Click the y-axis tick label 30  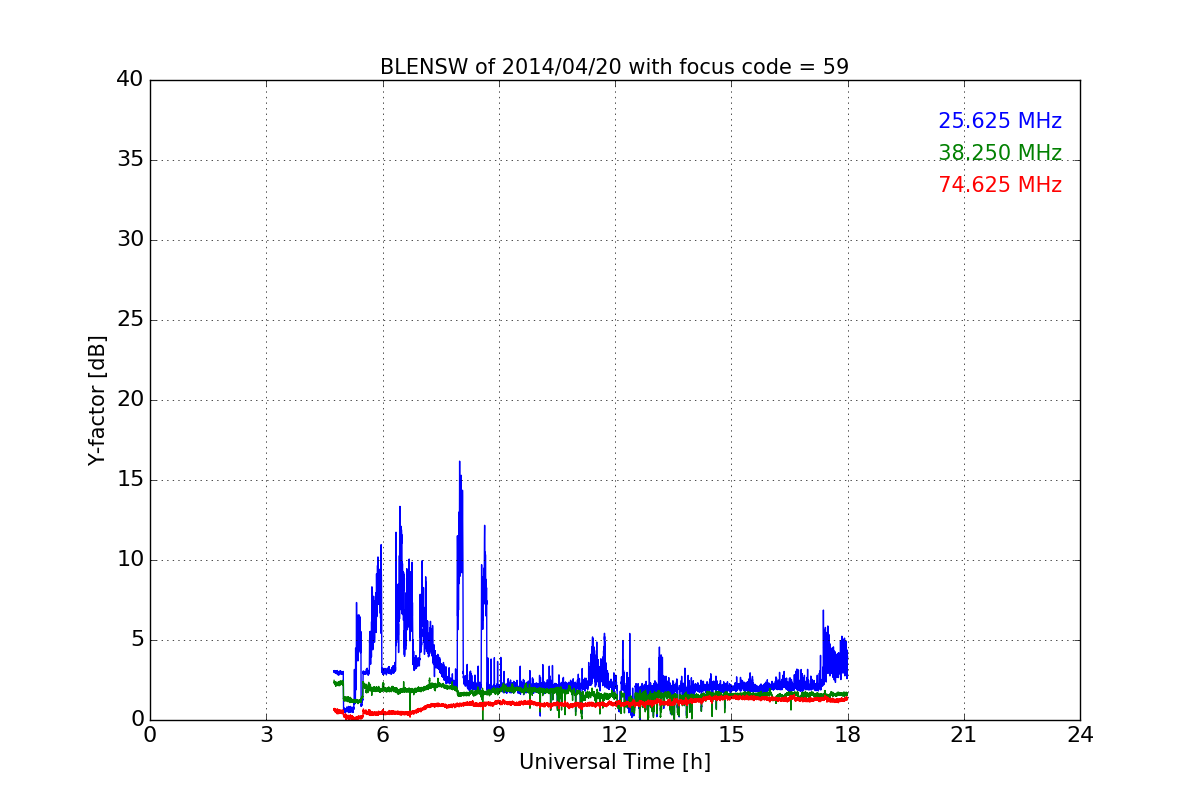click(x=130, y=240)
